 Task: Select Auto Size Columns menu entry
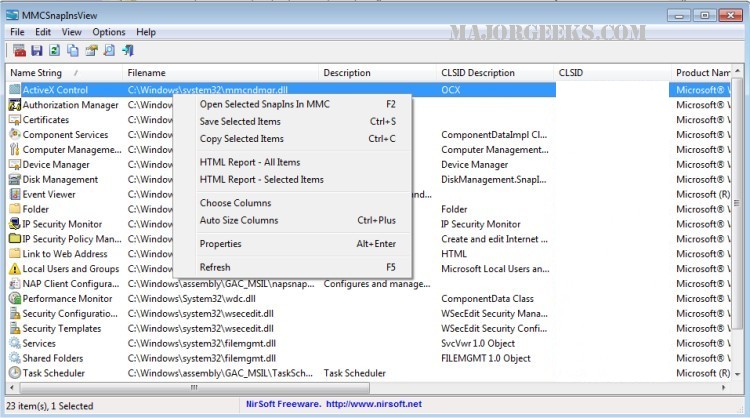pyautogui.click(x=292, y=220)
